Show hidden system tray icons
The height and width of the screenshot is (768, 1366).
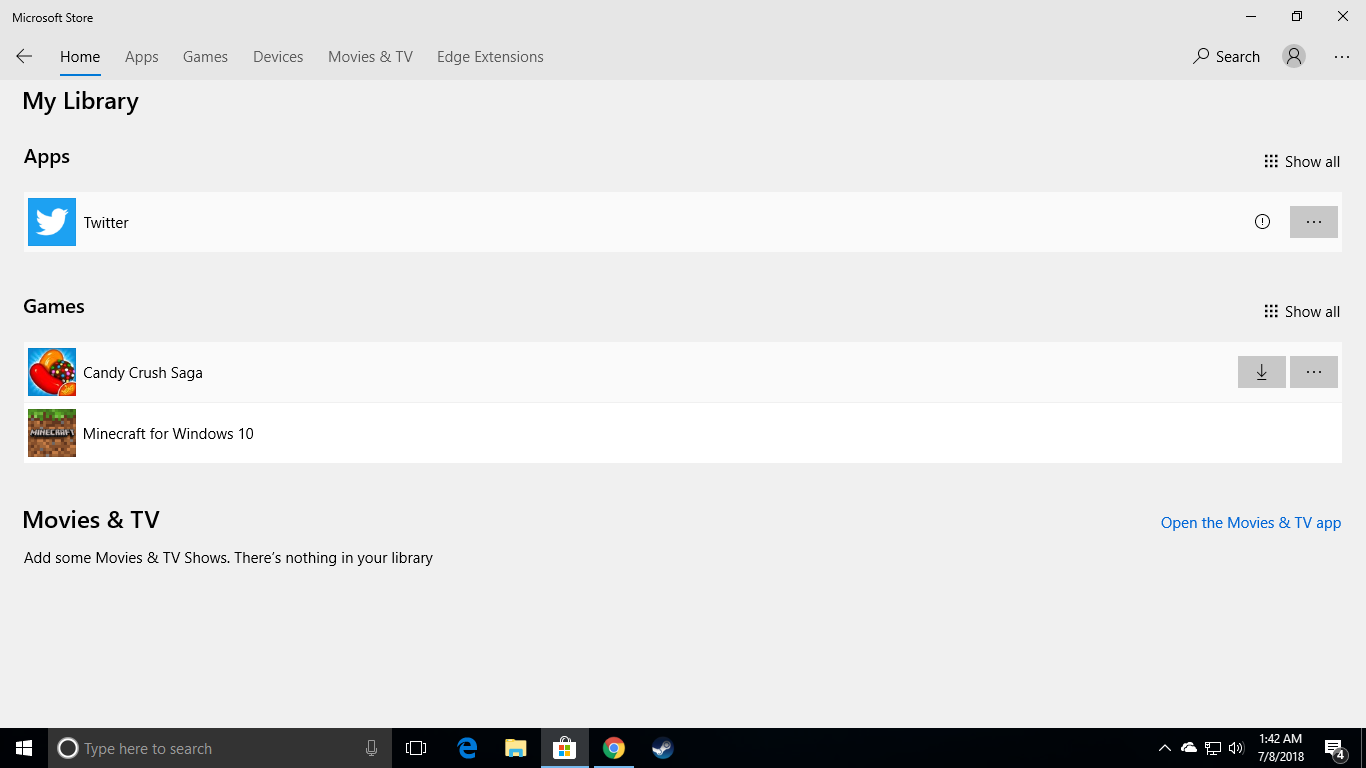[x=1164, y=748]
